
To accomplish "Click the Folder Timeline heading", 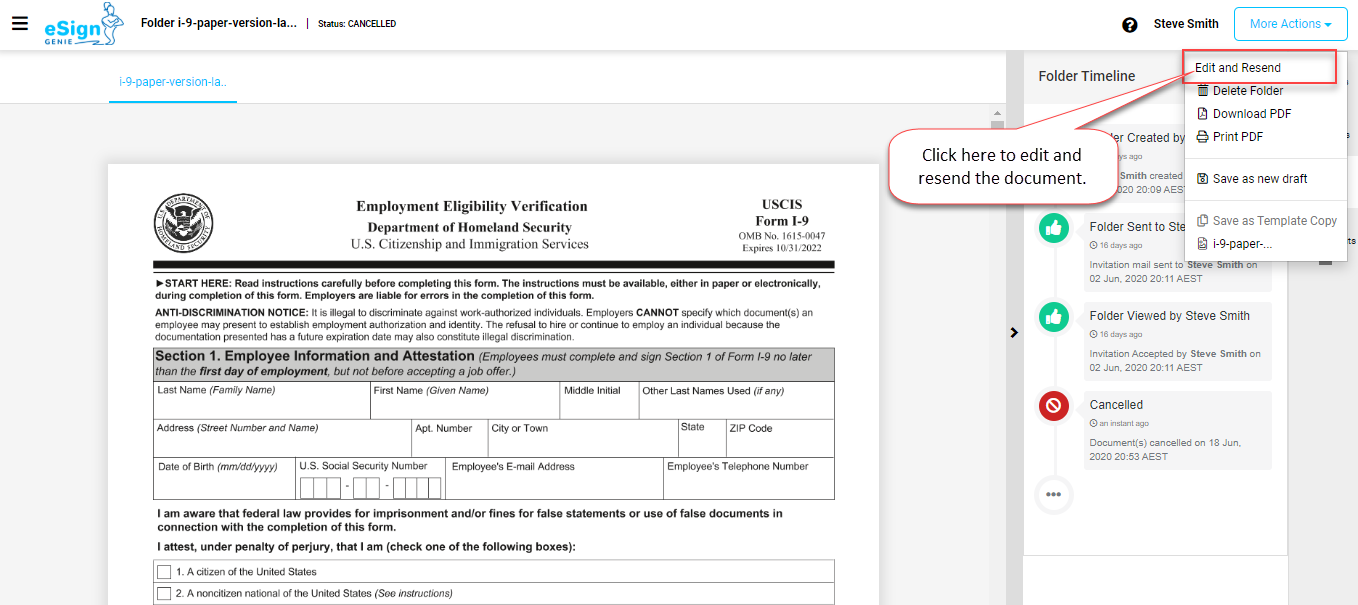I will (x=1087, y=76).
